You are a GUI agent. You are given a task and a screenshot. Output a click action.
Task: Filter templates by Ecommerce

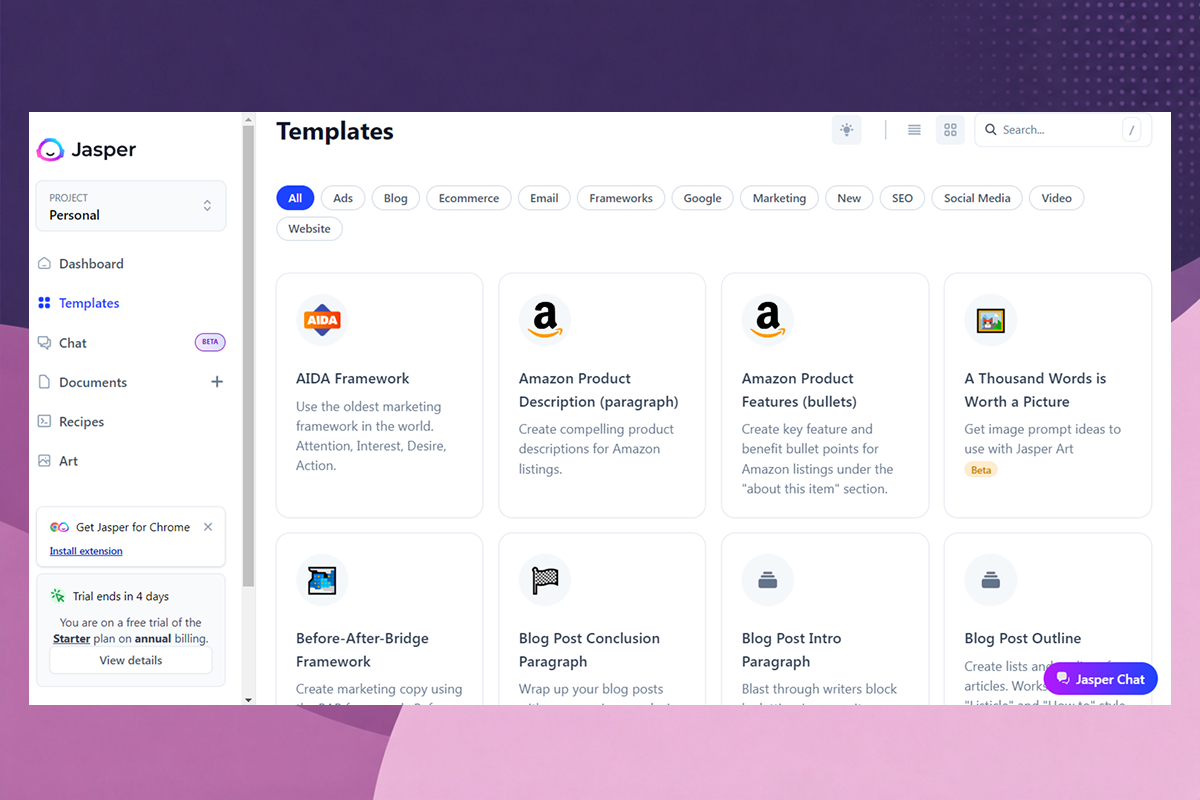click(469, 198)
